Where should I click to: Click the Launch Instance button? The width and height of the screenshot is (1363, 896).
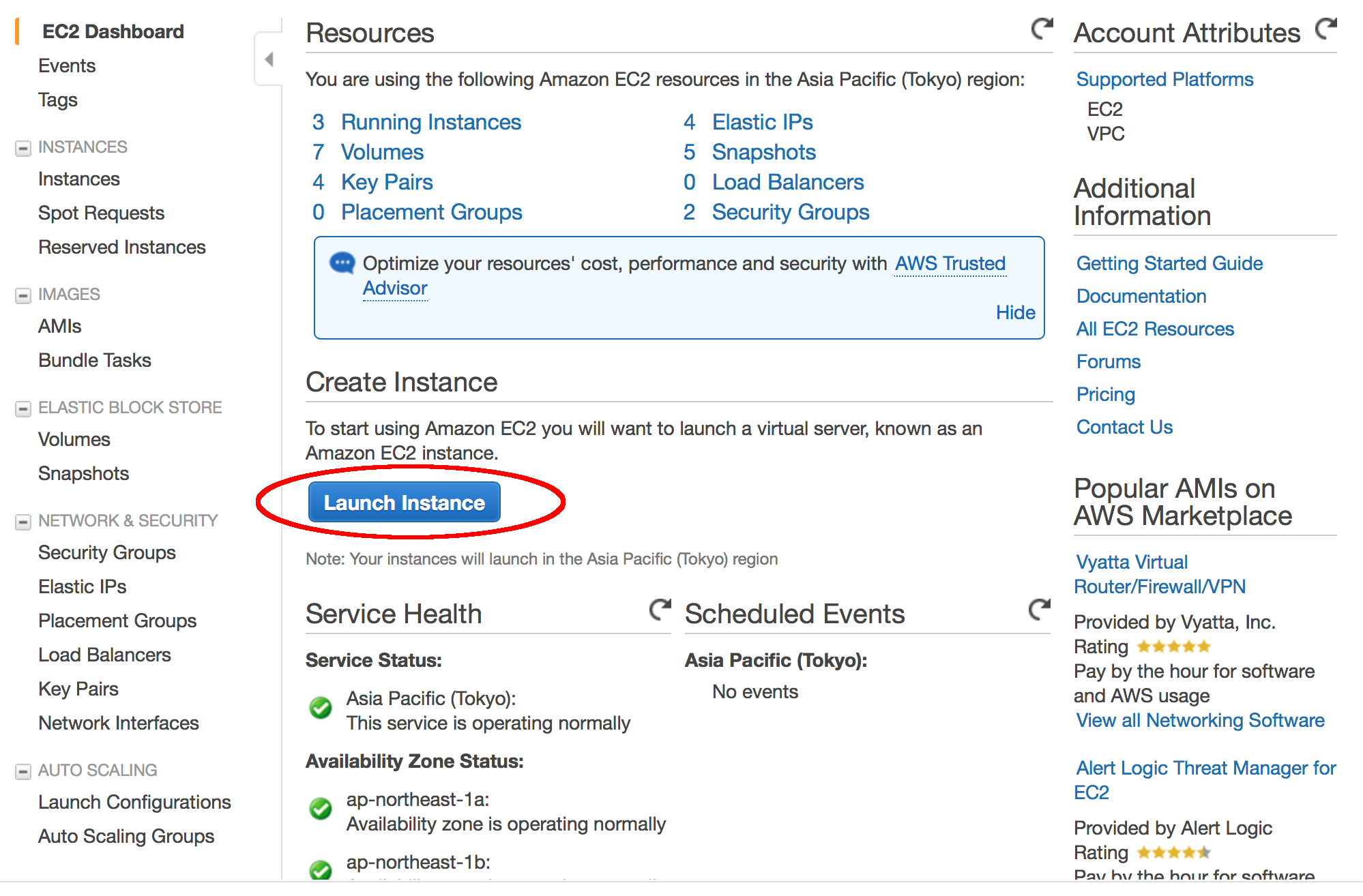tap(405, 503)
